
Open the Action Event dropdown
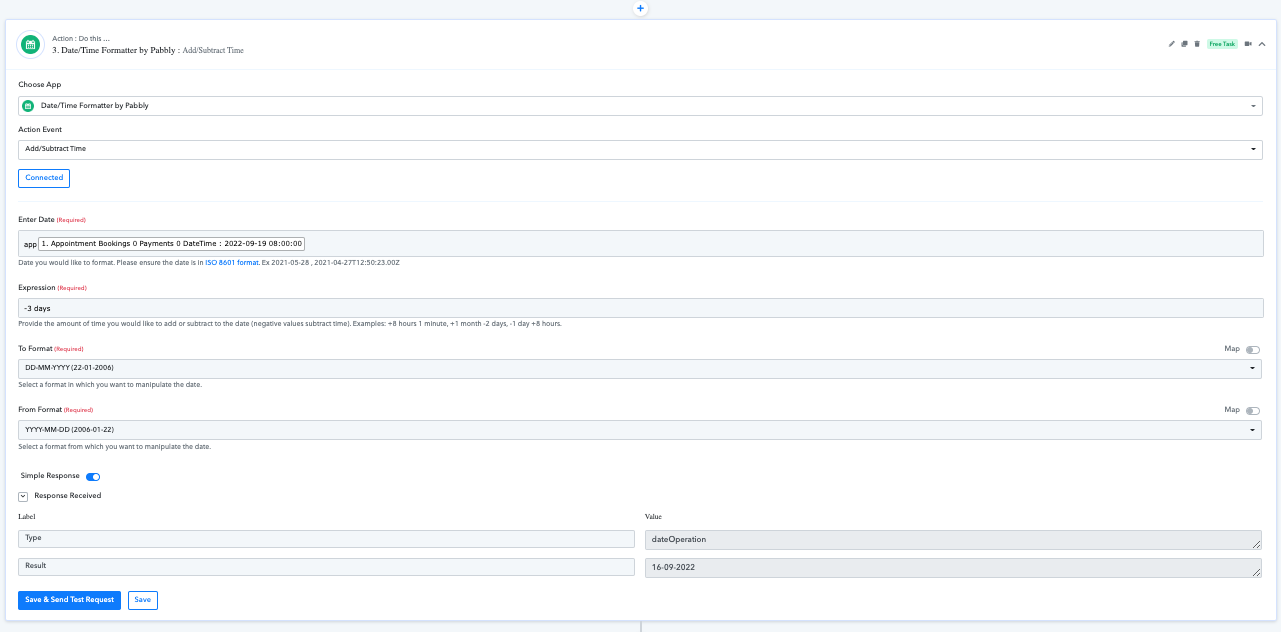point(640,149)
